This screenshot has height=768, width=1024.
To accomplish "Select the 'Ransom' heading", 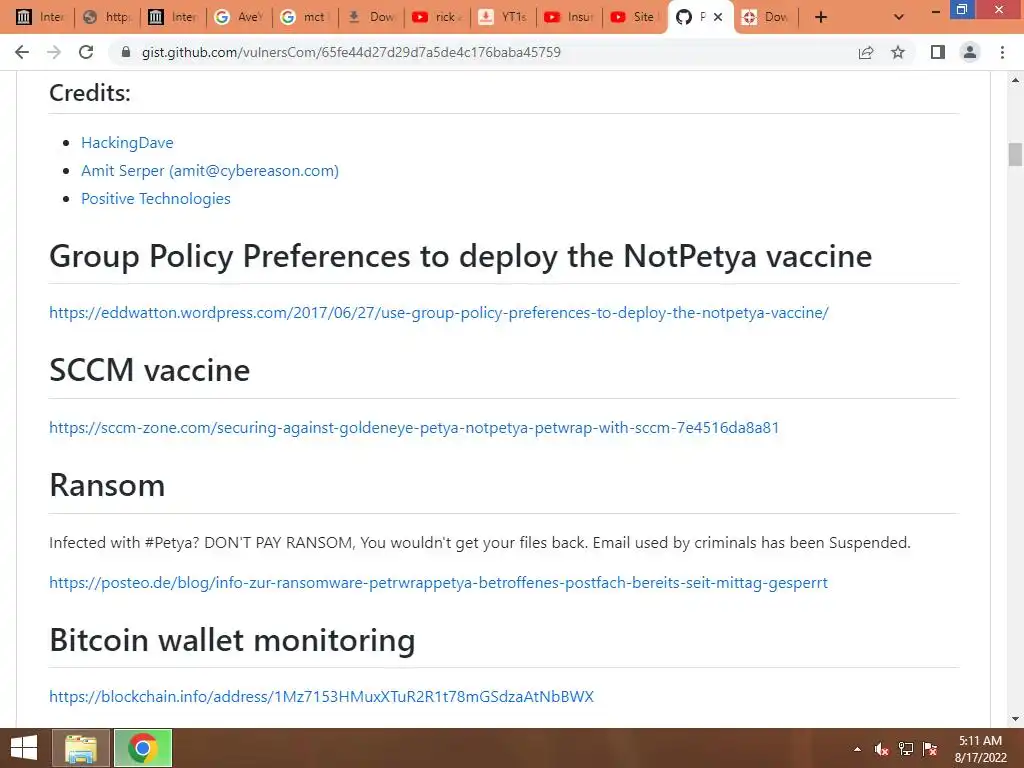I will [x=107, y=485].
